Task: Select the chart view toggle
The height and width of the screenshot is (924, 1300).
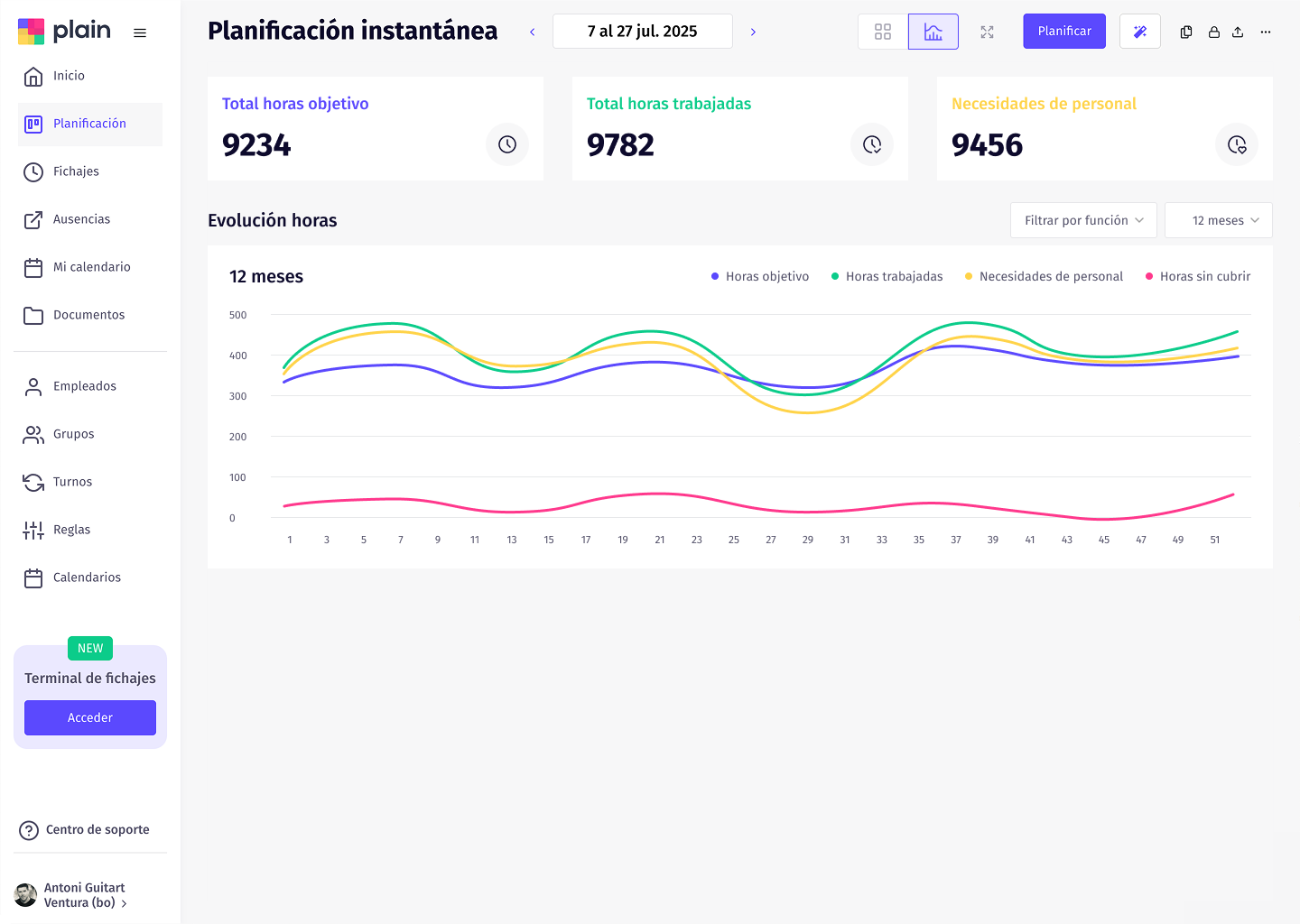Action: [x=933, y=32]
